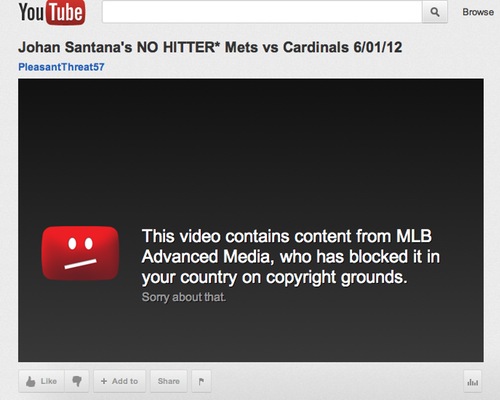This screenshot has height=400, width=500.
Task: Open the Share options
Action: pos(169,381)
